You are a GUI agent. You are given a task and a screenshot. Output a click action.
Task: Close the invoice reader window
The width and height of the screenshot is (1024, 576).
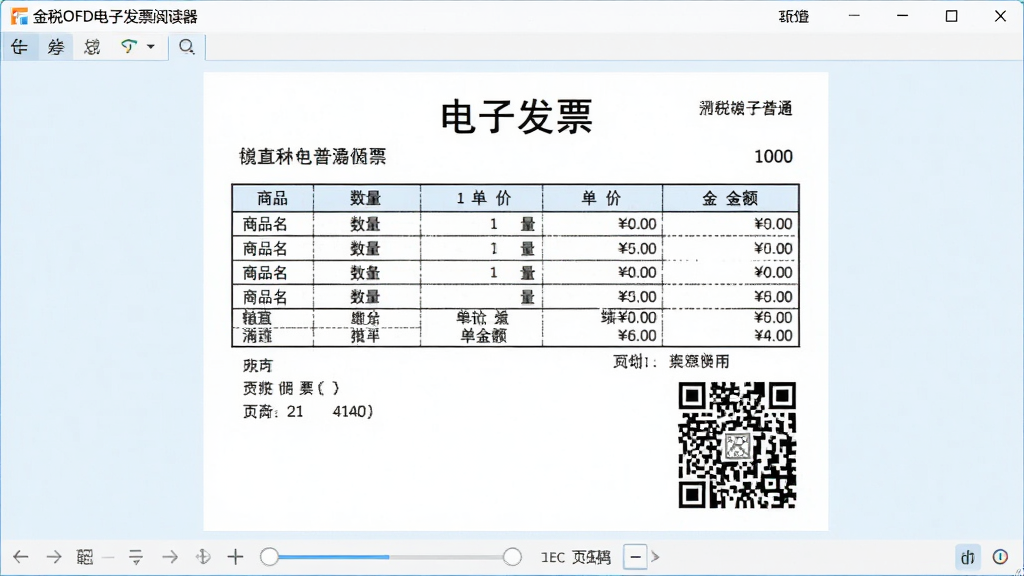(1000, 16)
